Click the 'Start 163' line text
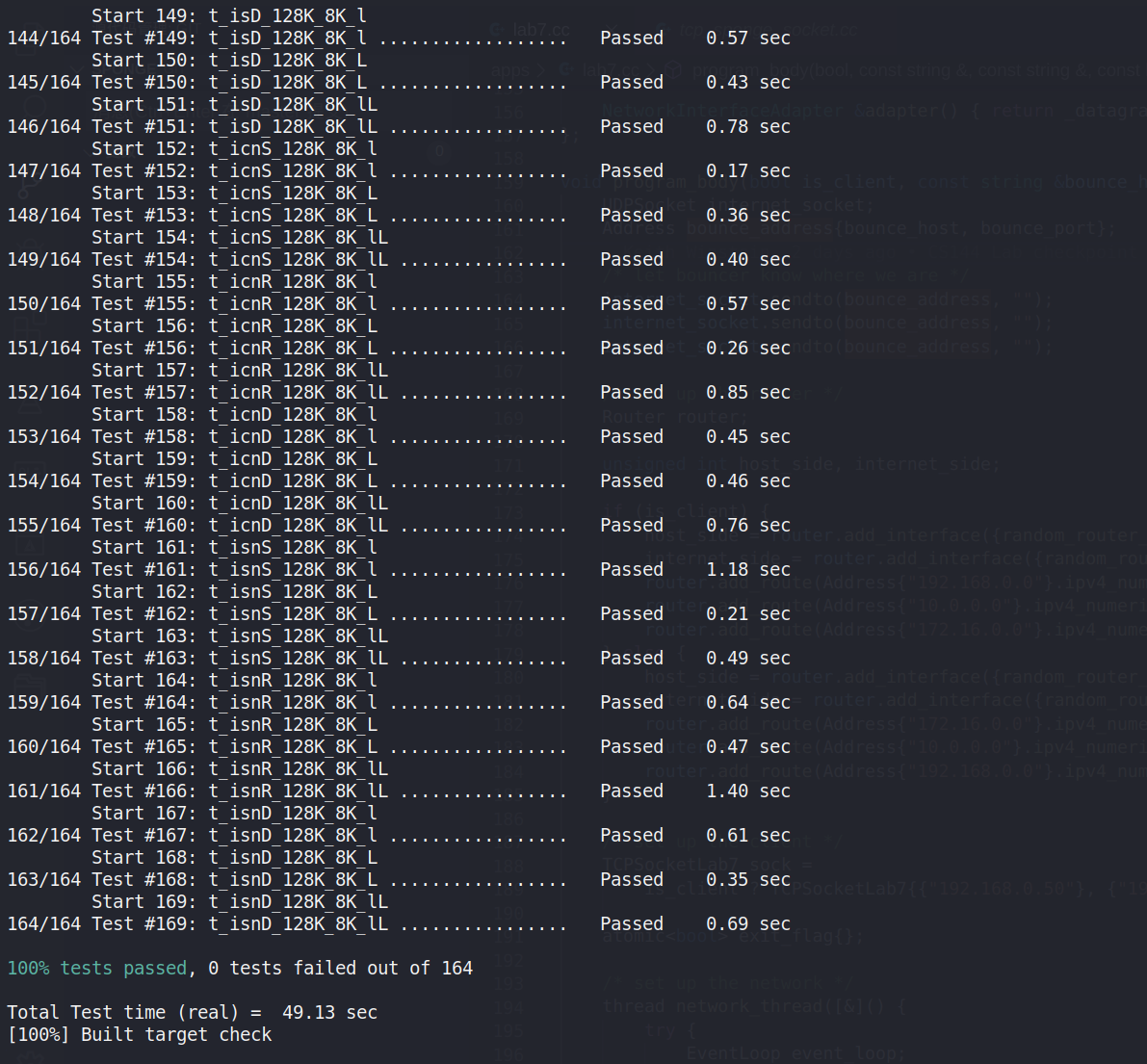Image resolution: width=1147 pixels, height=1064 pixels. 240,636
